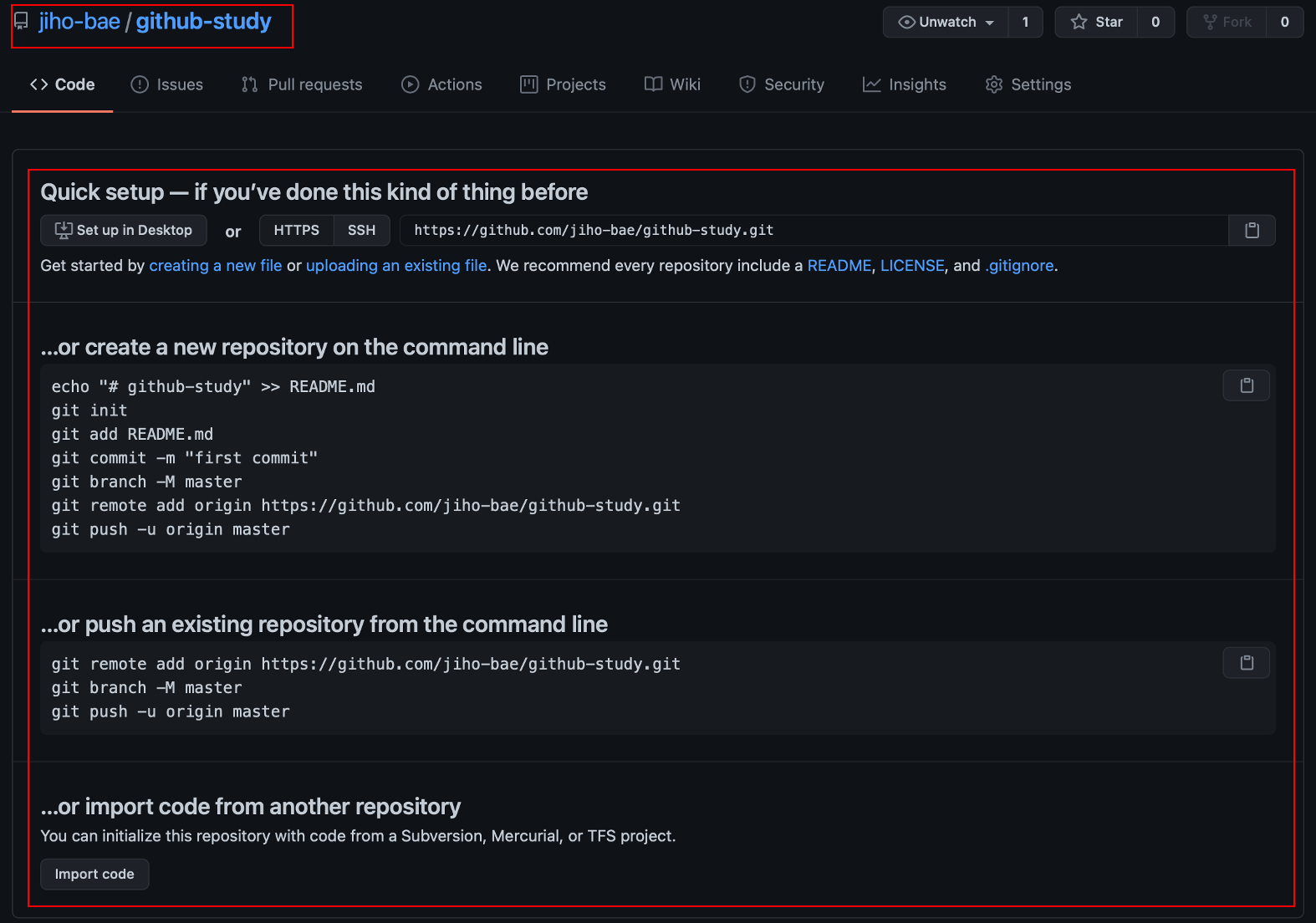Open the fork count next to Fork
This screenshot has width=1316, height=923.
[1285, 22]
